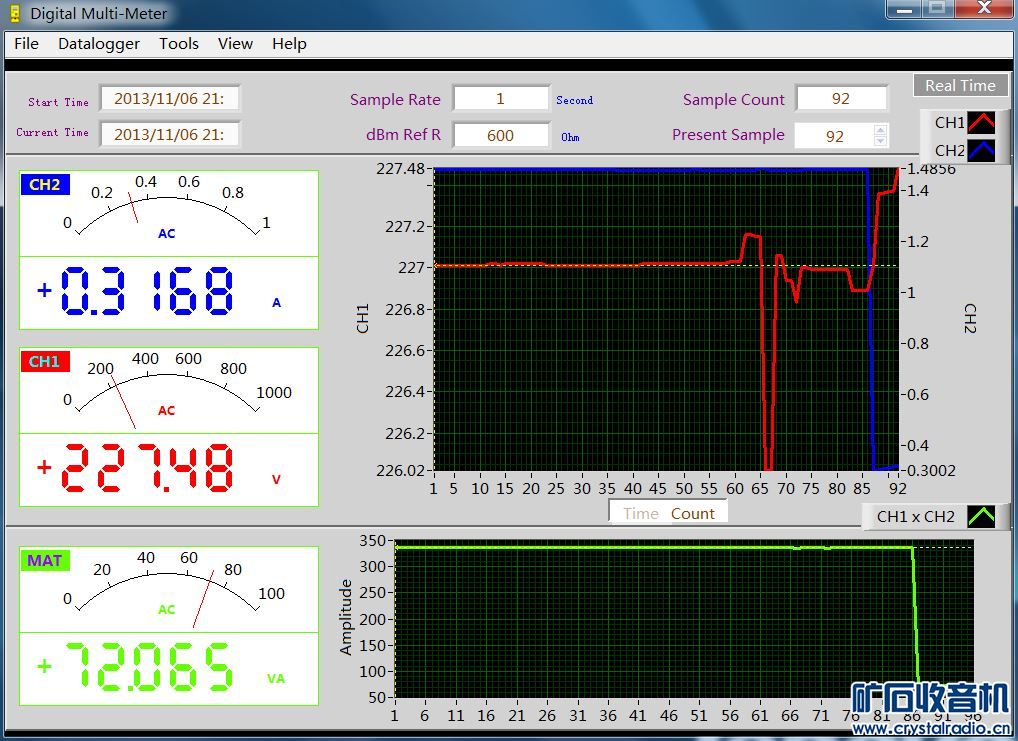The height and width of the screenshot is (741, 1018).
Task: Switch the x-axis to Time mode
Action: click(640, 513)
